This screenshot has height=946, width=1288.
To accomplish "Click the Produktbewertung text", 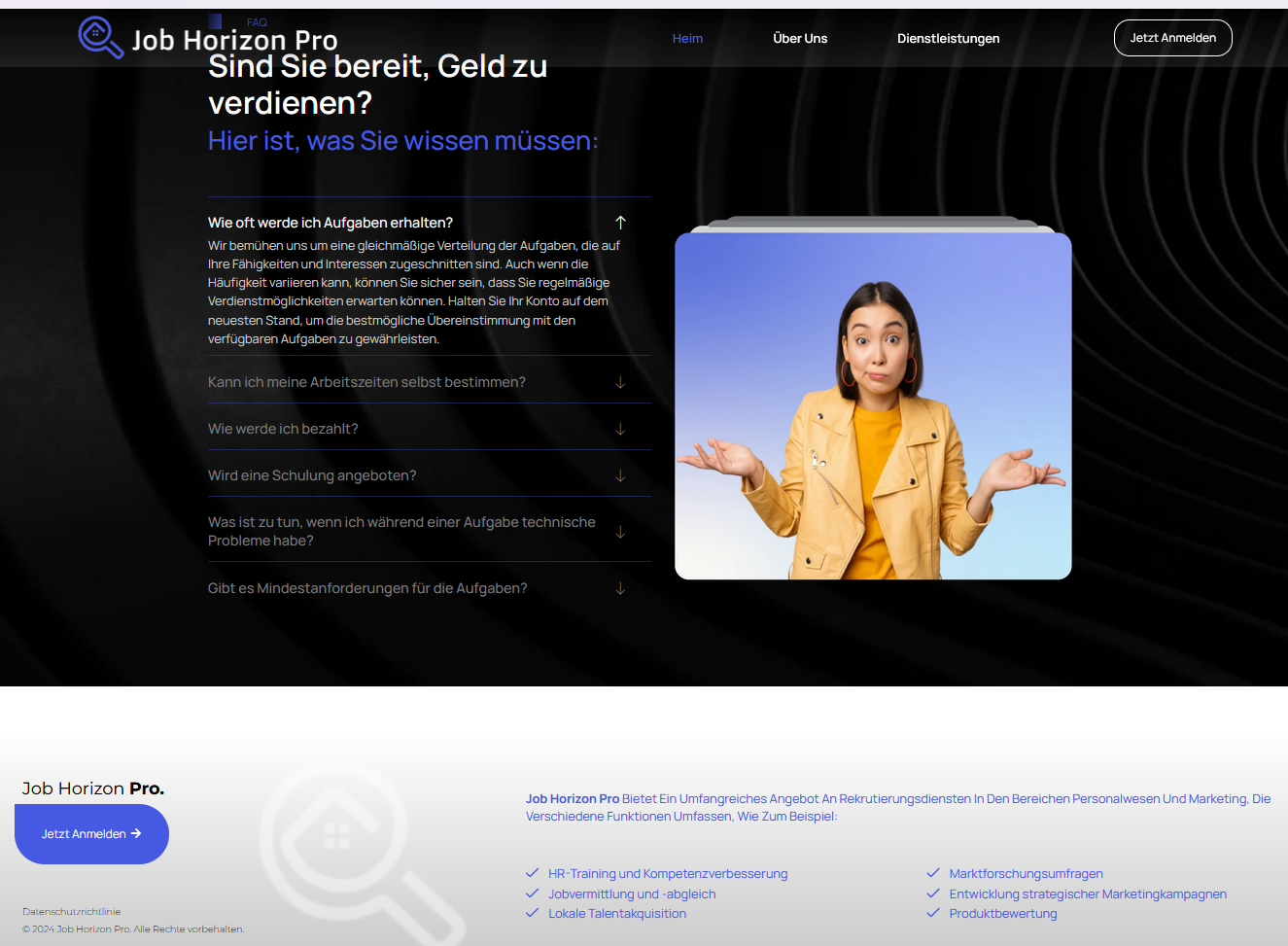I will [x=1003, y=914].
